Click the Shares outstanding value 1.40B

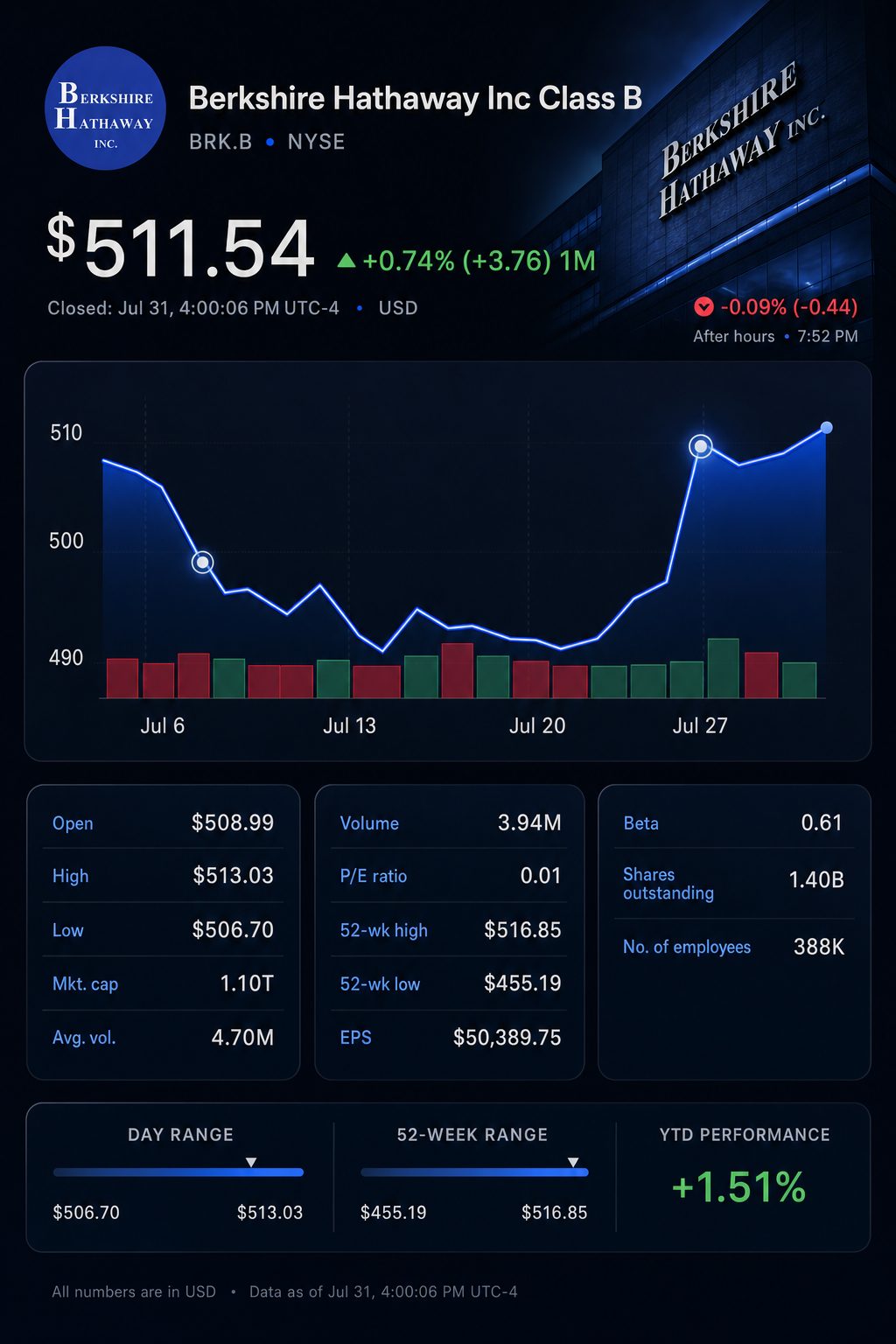coord(816,879)
